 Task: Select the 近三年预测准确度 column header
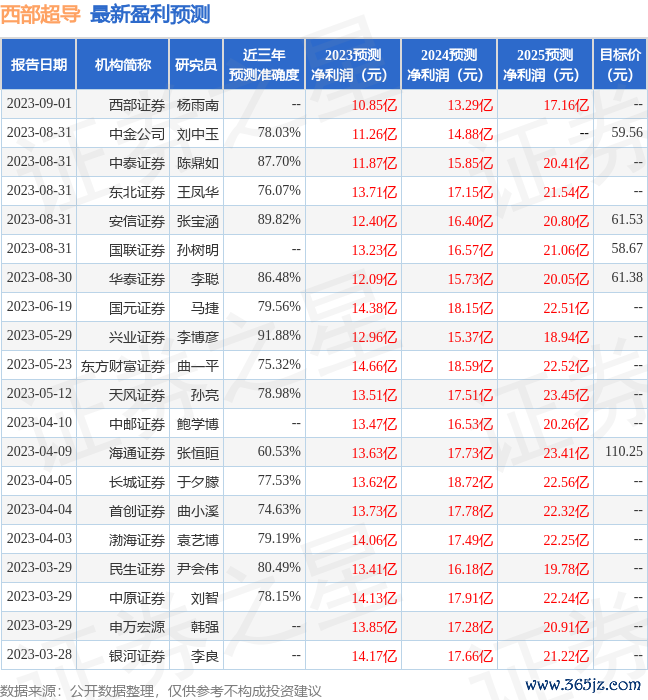264,64
